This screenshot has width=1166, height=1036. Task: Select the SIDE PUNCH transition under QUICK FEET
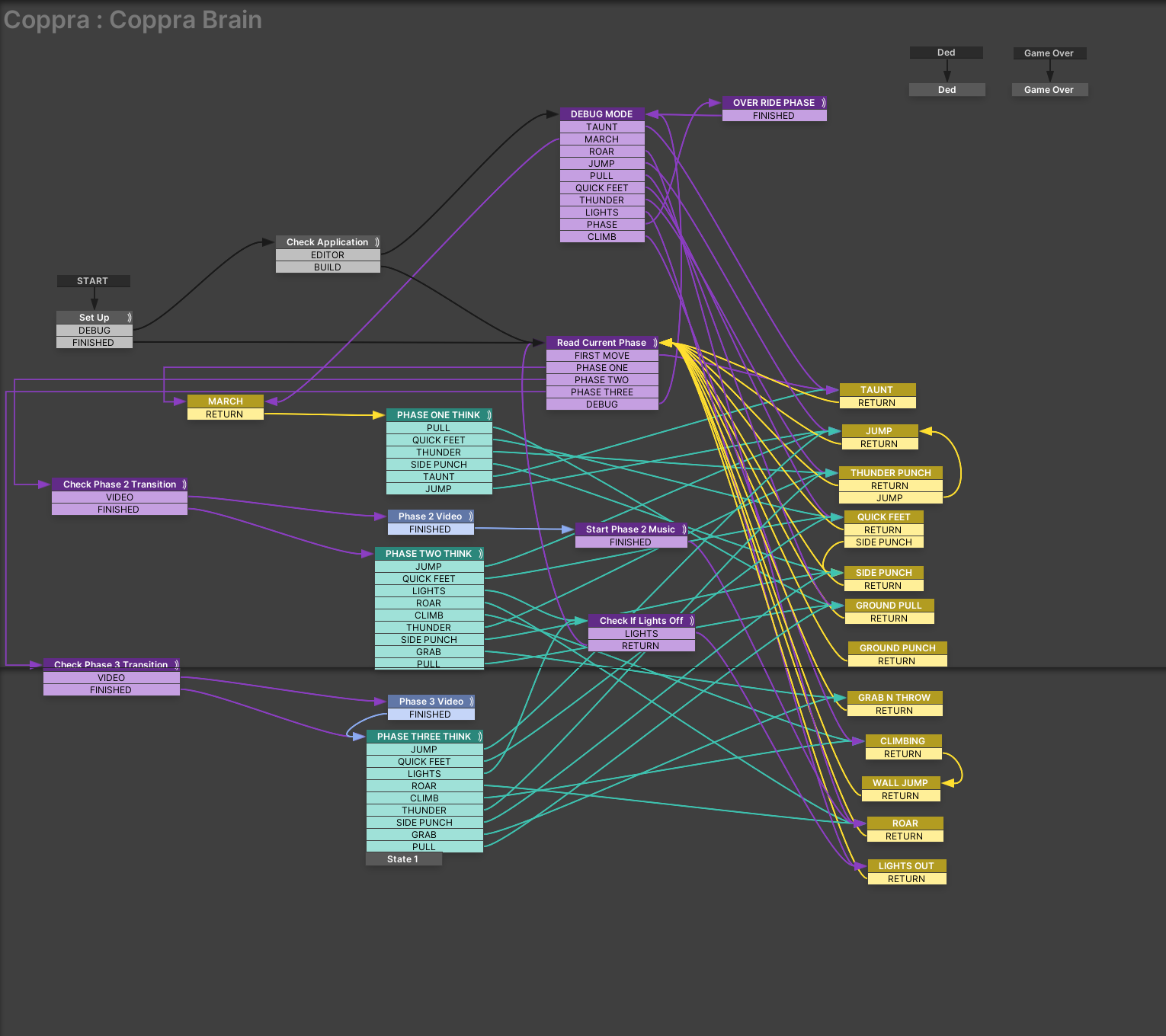[x=883, y=542]
